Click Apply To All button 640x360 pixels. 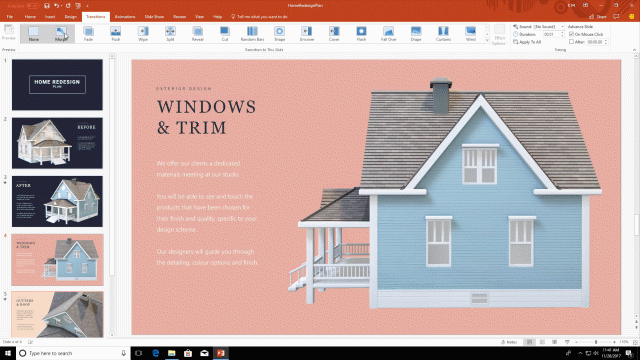pos(527,42)
